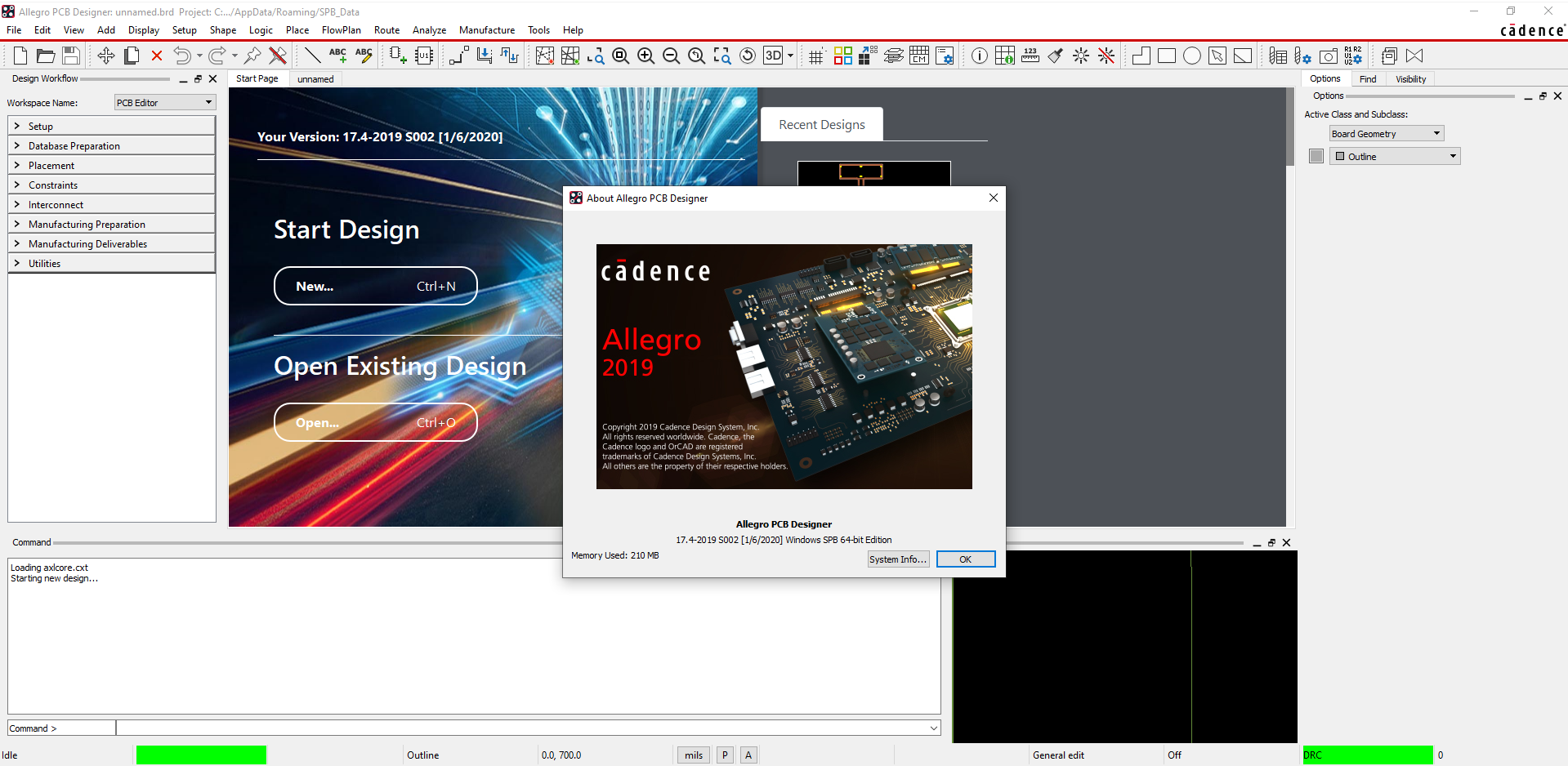
Task: Click the Delete red X icon
Action: coord(157,56)
